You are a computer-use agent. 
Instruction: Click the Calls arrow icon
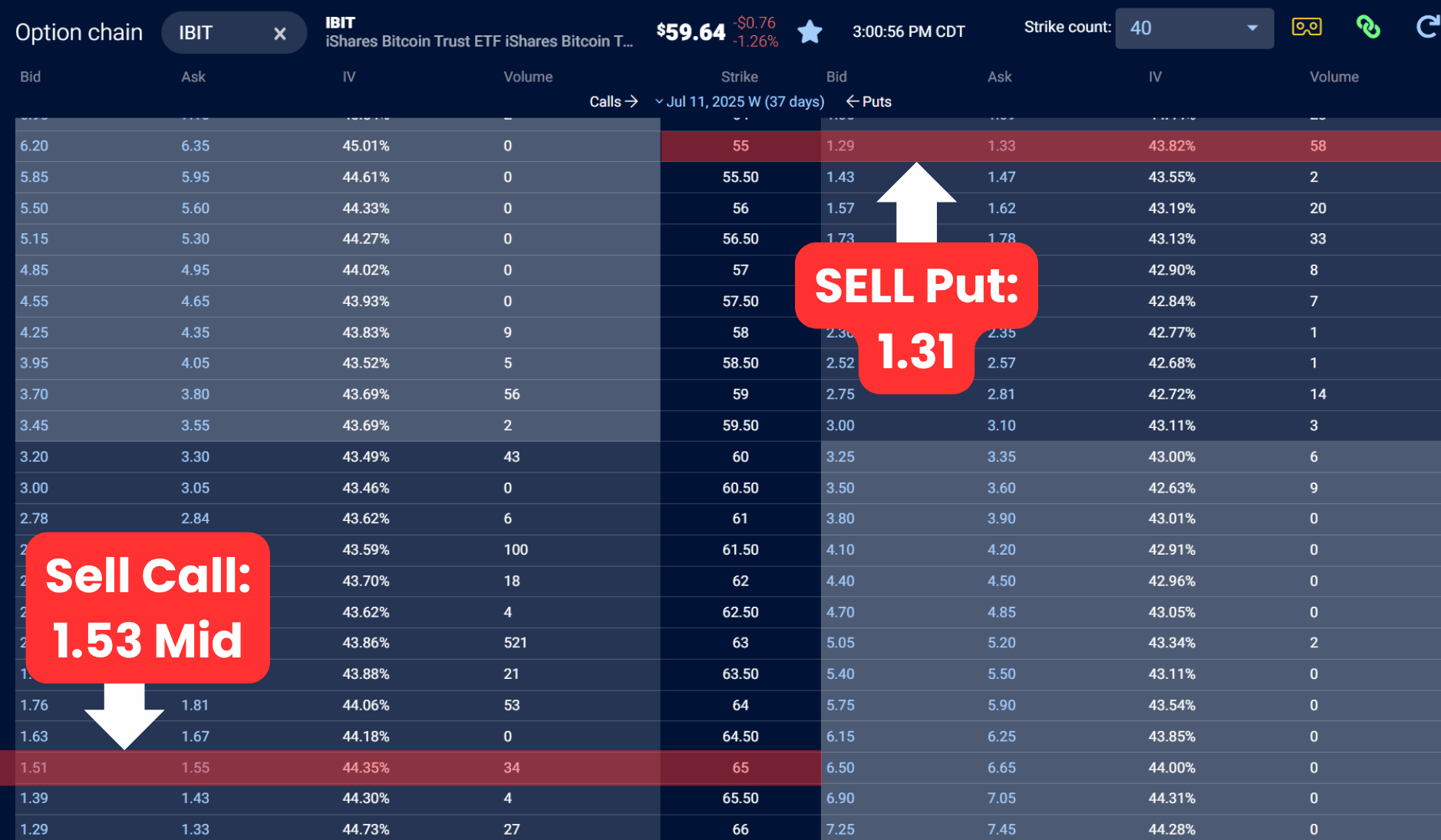632,100
